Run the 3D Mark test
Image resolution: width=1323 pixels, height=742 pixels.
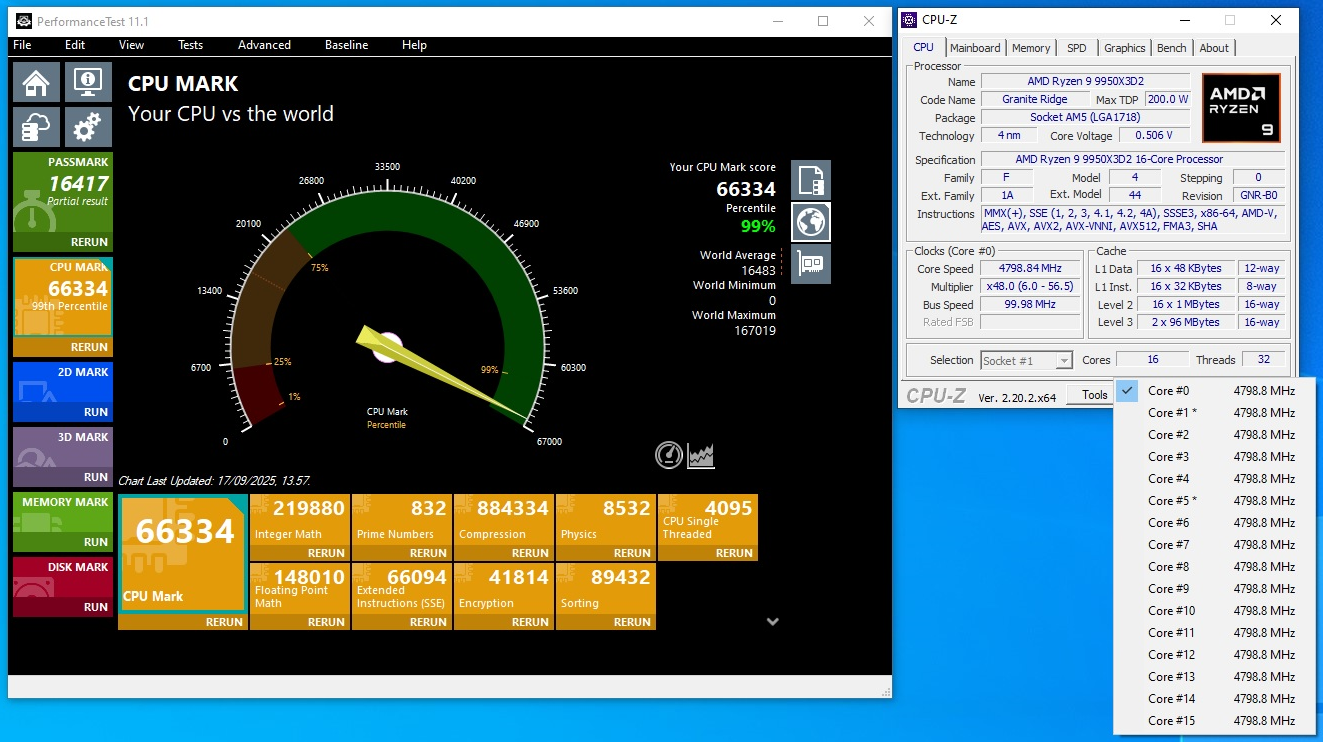click(96, 477)
